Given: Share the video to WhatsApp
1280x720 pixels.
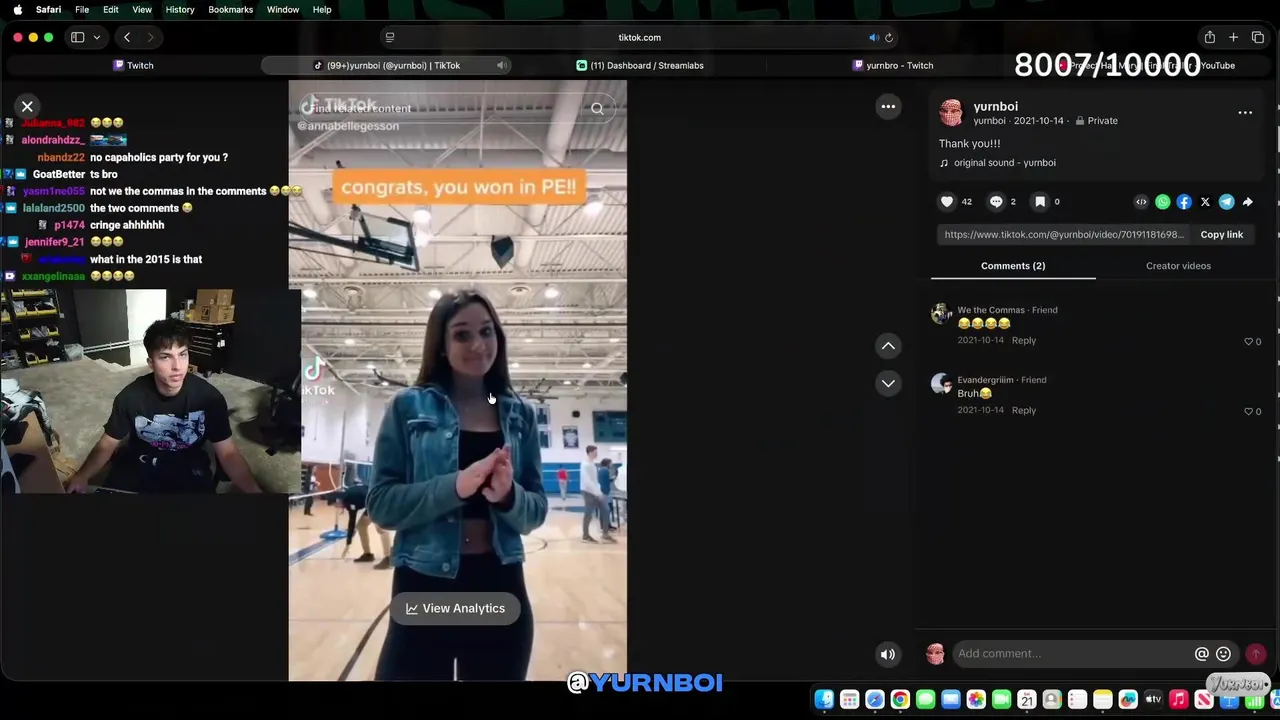Looking at the screenshot, I should (x=1163, y=202).
